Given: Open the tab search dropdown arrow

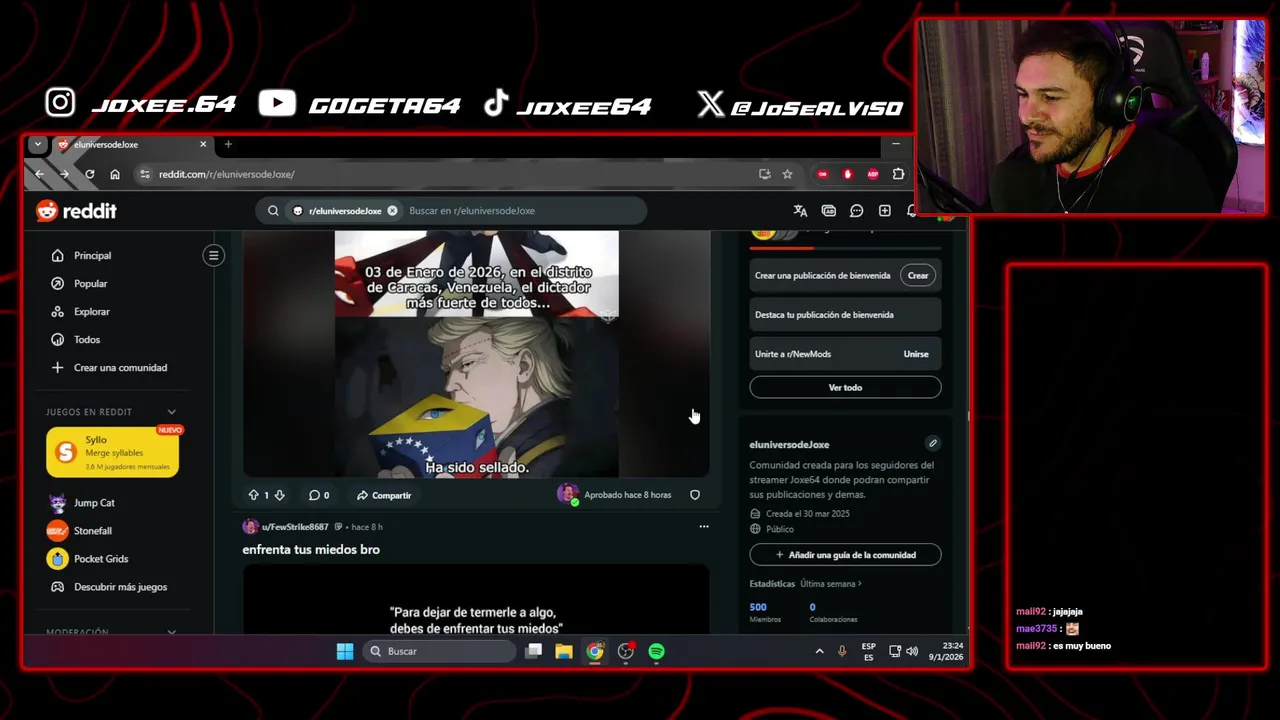Looking at the screenshot, I should (38, 144).
